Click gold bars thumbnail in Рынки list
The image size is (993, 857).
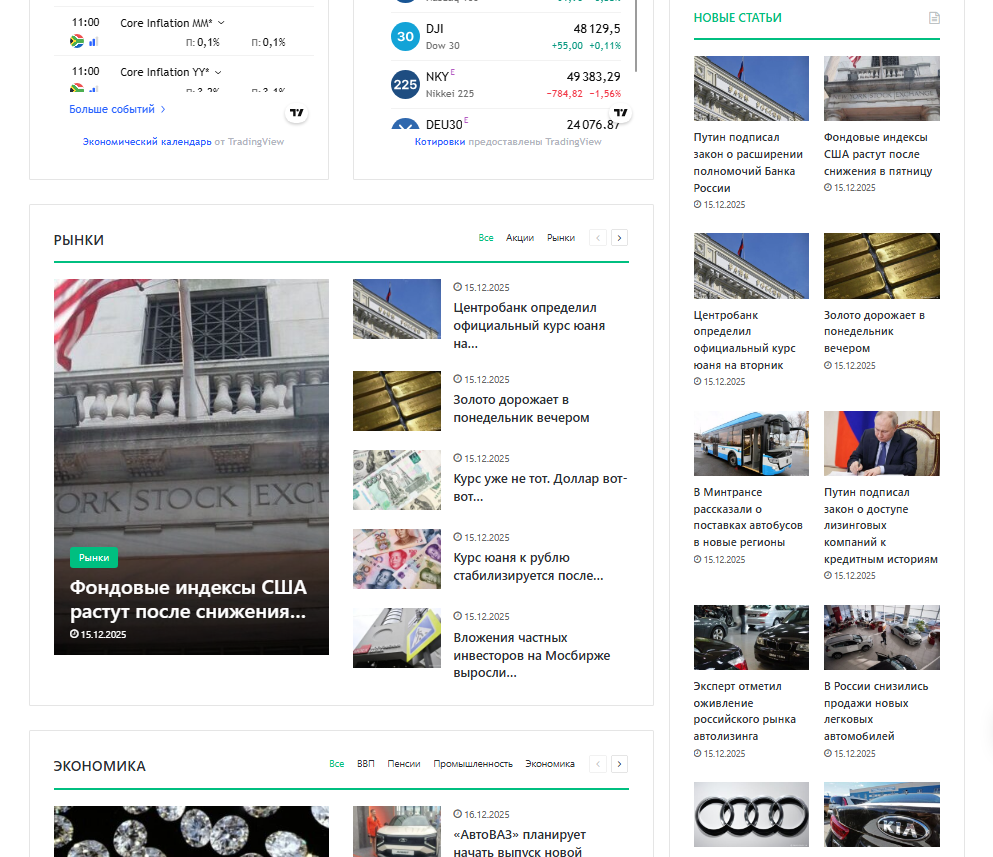click(396, 401)
